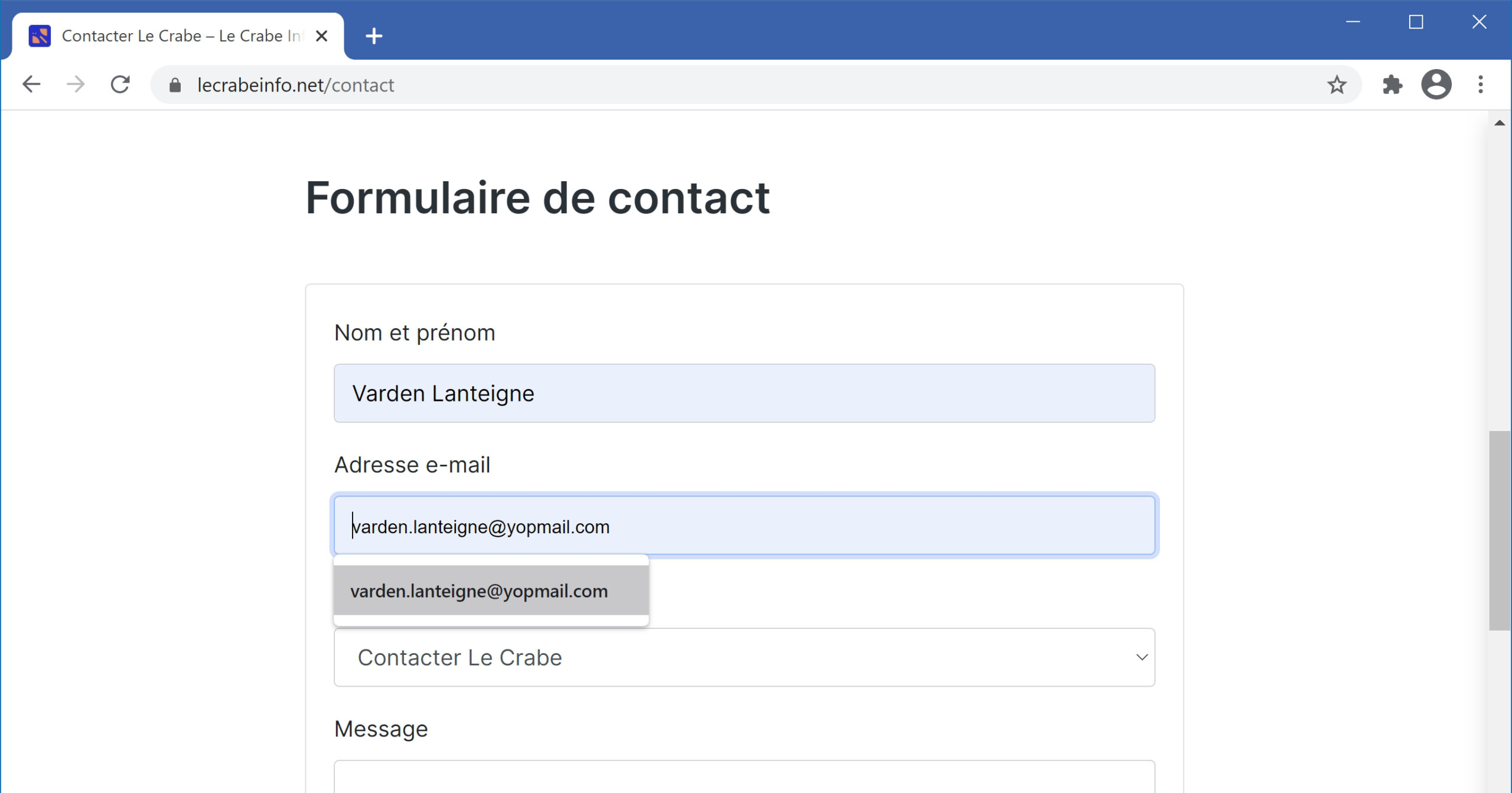1512x793 pixels.
Task: Maximize the browser window
Action: (1416, 22)
